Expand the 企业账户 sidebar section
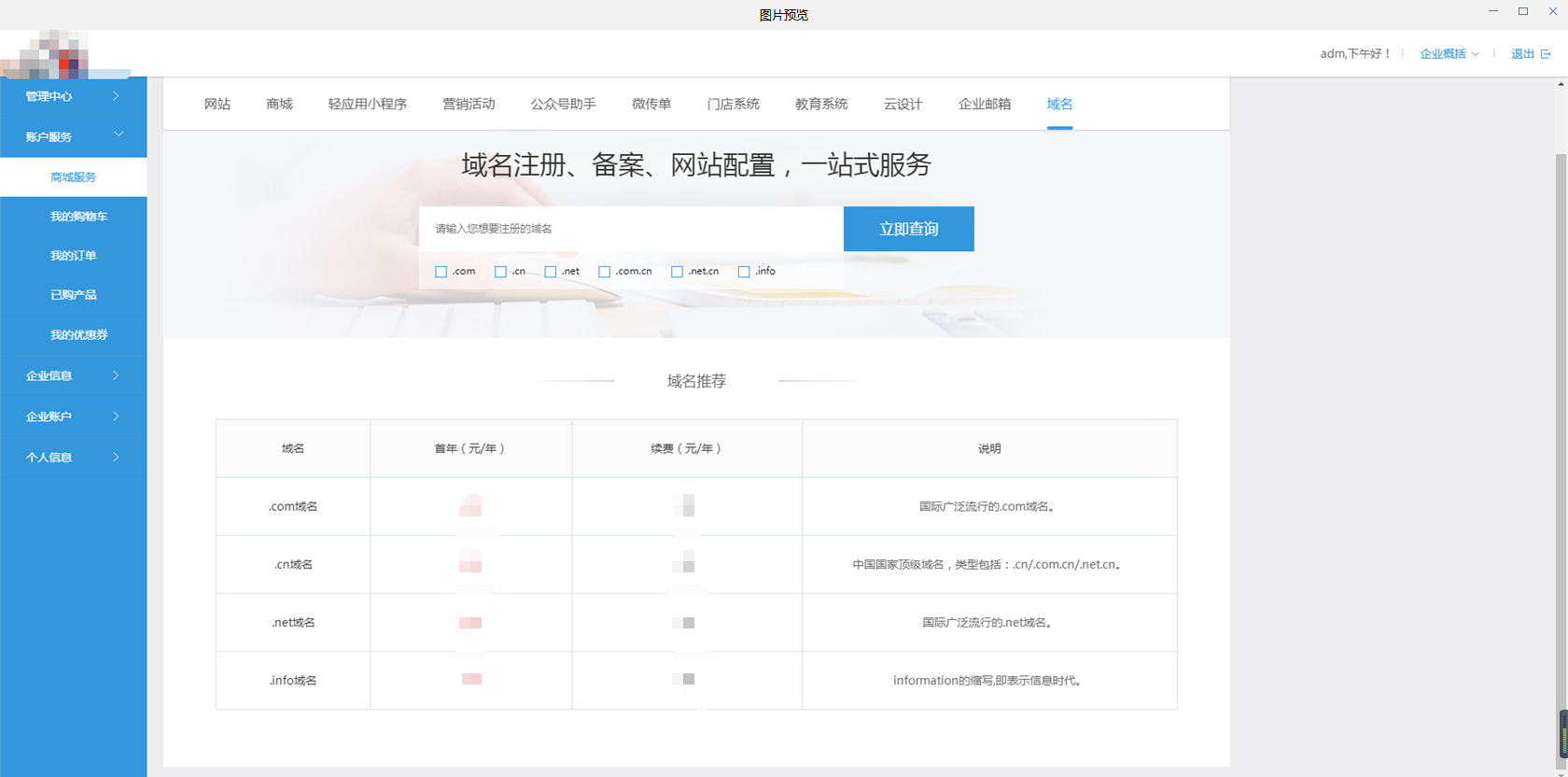Image resolution: width=1568 pixels, height=777 pixels. point(73,417)
